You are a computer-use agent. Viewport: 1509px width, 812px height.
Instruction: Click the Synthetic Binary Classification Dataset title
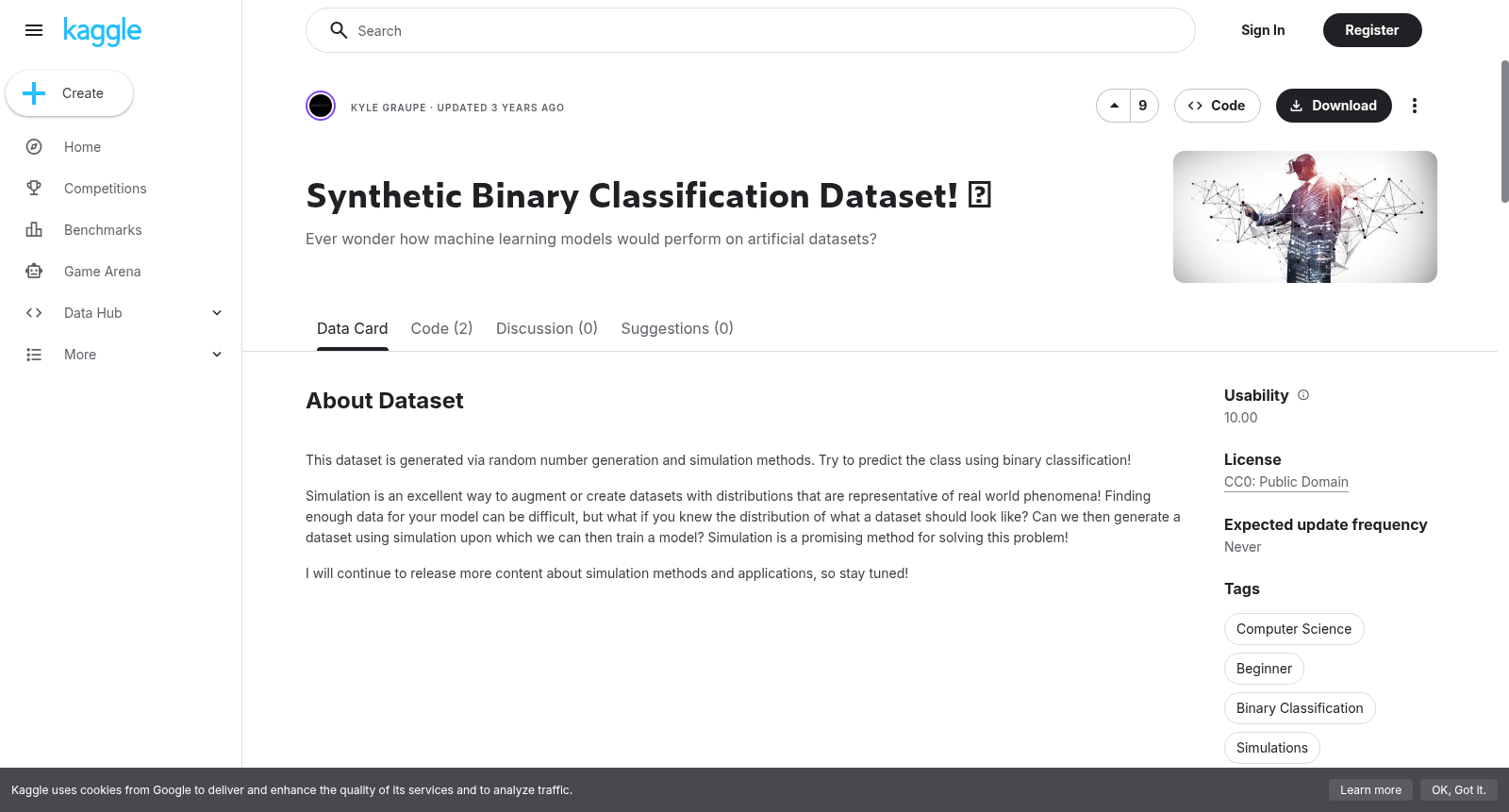coord(649,195)
